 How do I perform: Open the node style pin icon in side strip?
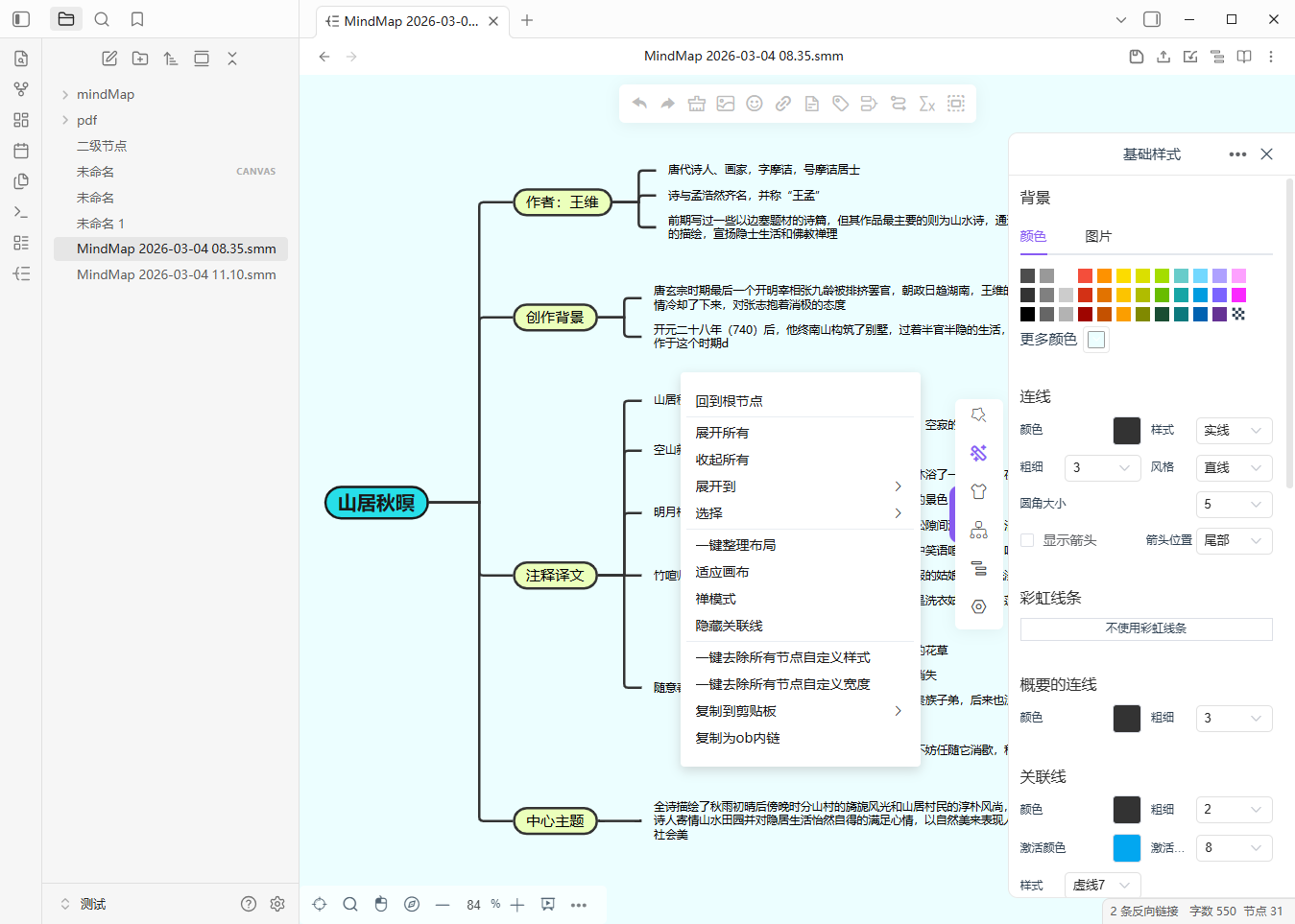[979, 415]
